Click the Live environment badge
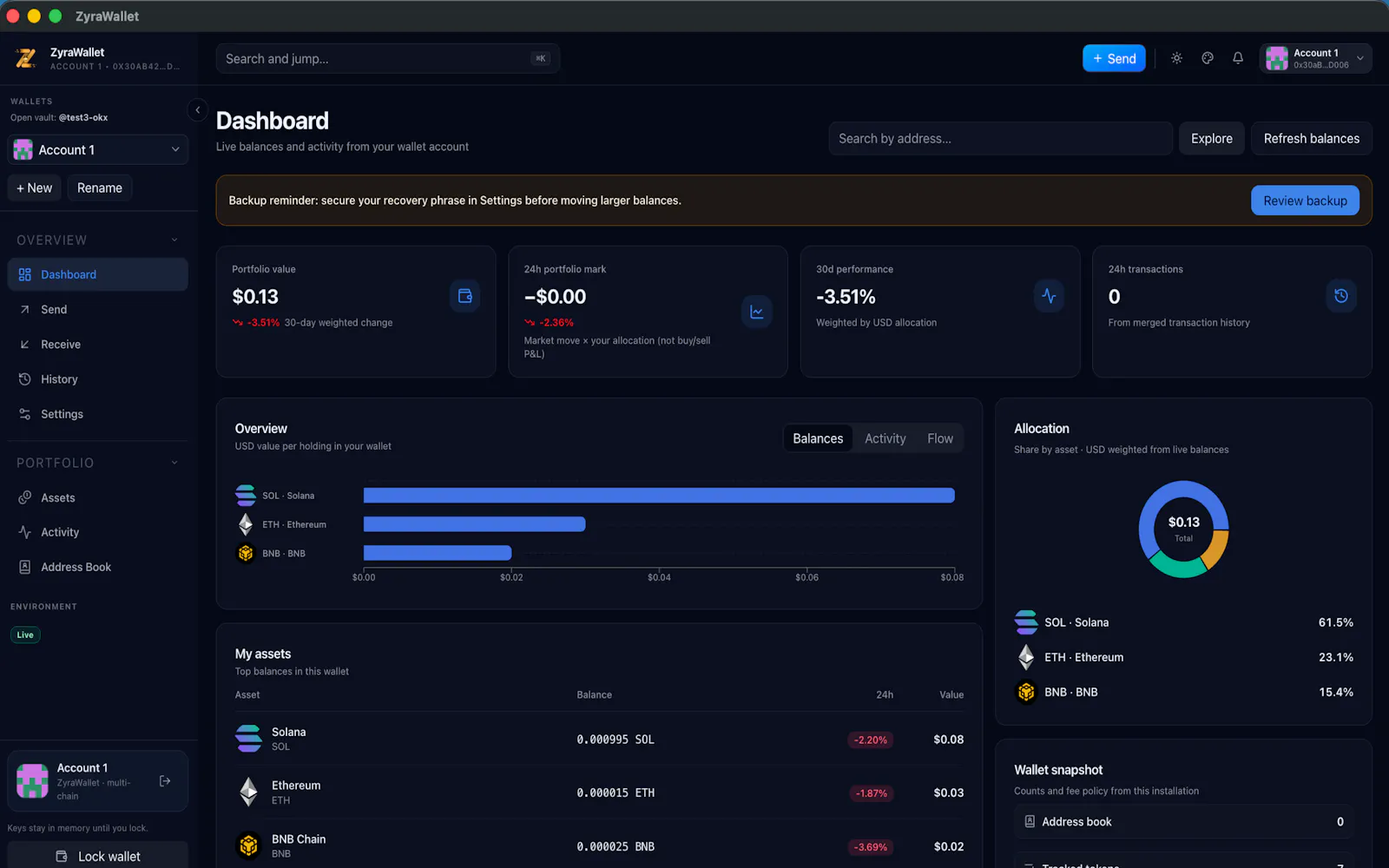The height and width of the screenshot is (868, 1389). pyautogui.click(x=25, y=635)
